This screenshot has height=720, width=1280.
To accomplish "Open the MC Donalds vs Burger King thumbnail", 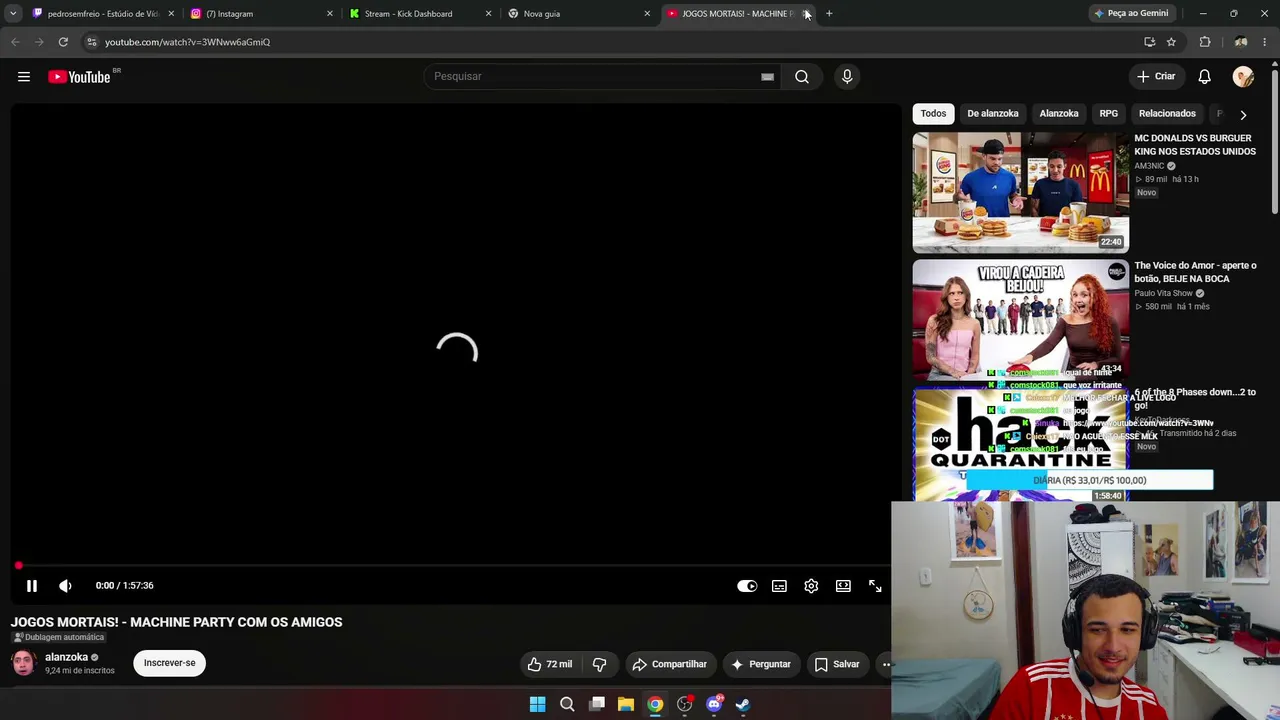I will [x=1020, y=192].
